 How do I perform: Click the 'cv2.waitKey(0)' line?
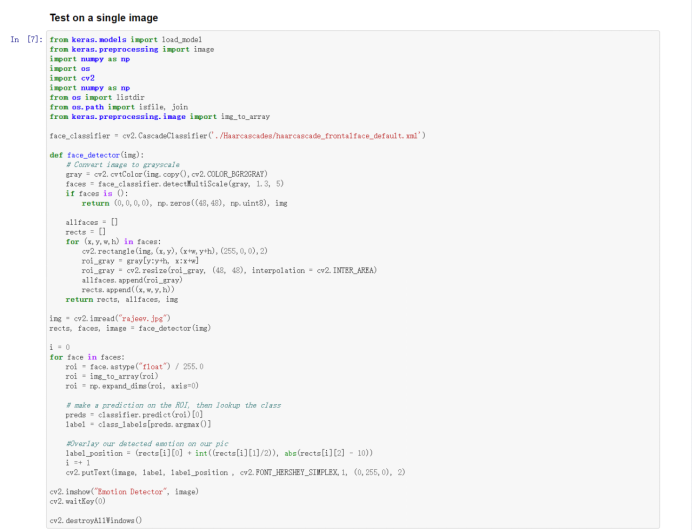coord(78,501)
